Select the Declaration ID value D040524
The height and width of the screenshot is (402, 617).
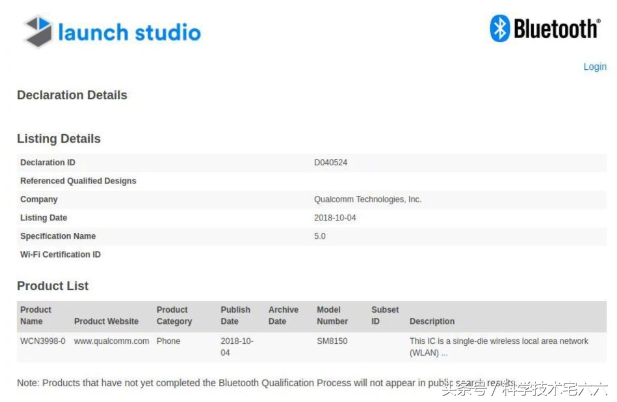click(331, 162)
